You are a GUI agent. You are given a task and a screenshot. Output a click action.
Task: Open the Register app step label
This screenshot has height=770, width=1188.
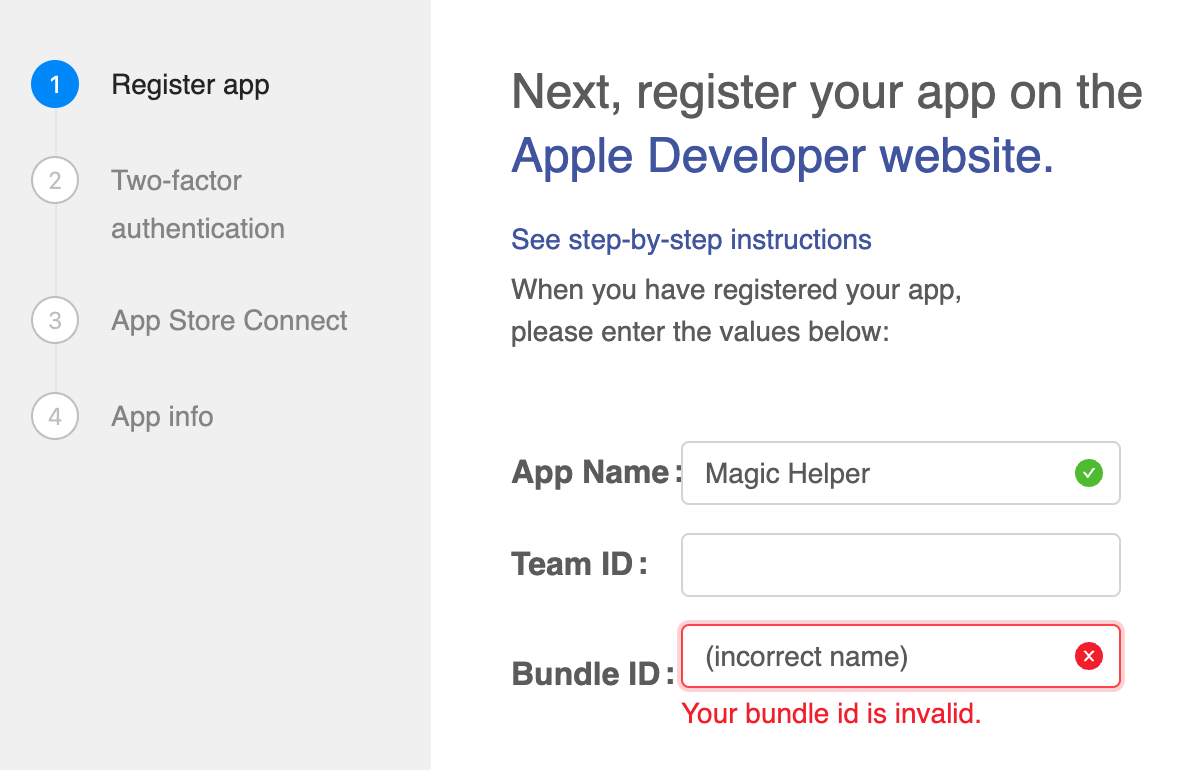click(190, 85)
